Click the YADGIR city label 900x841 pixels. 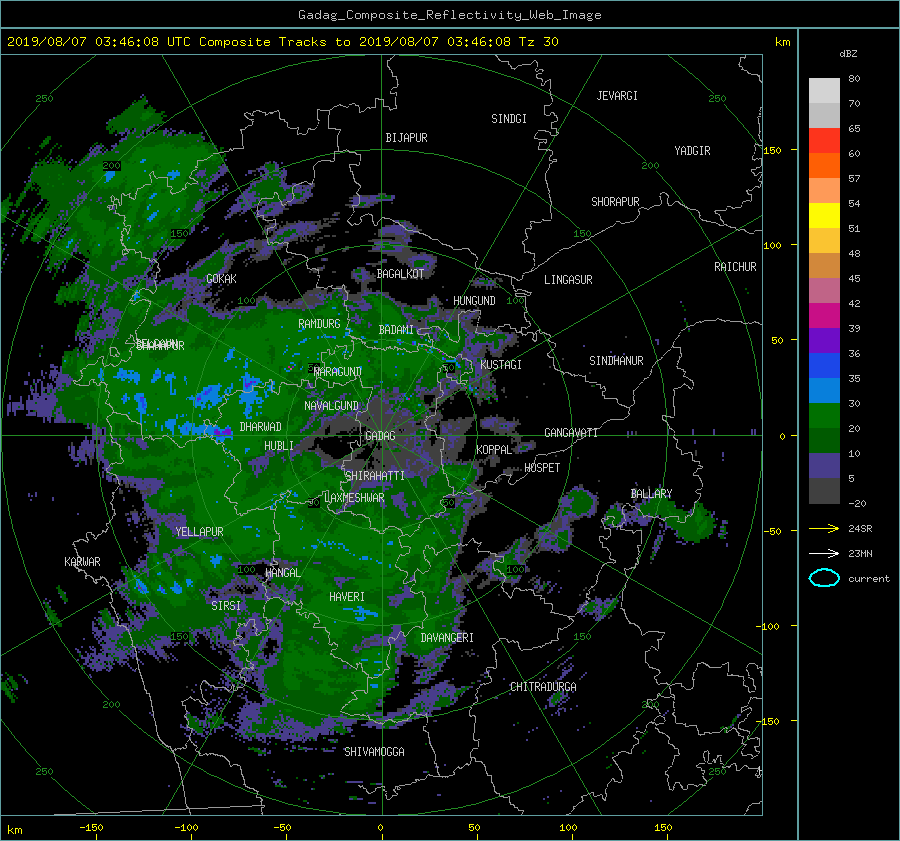(692, 151)
